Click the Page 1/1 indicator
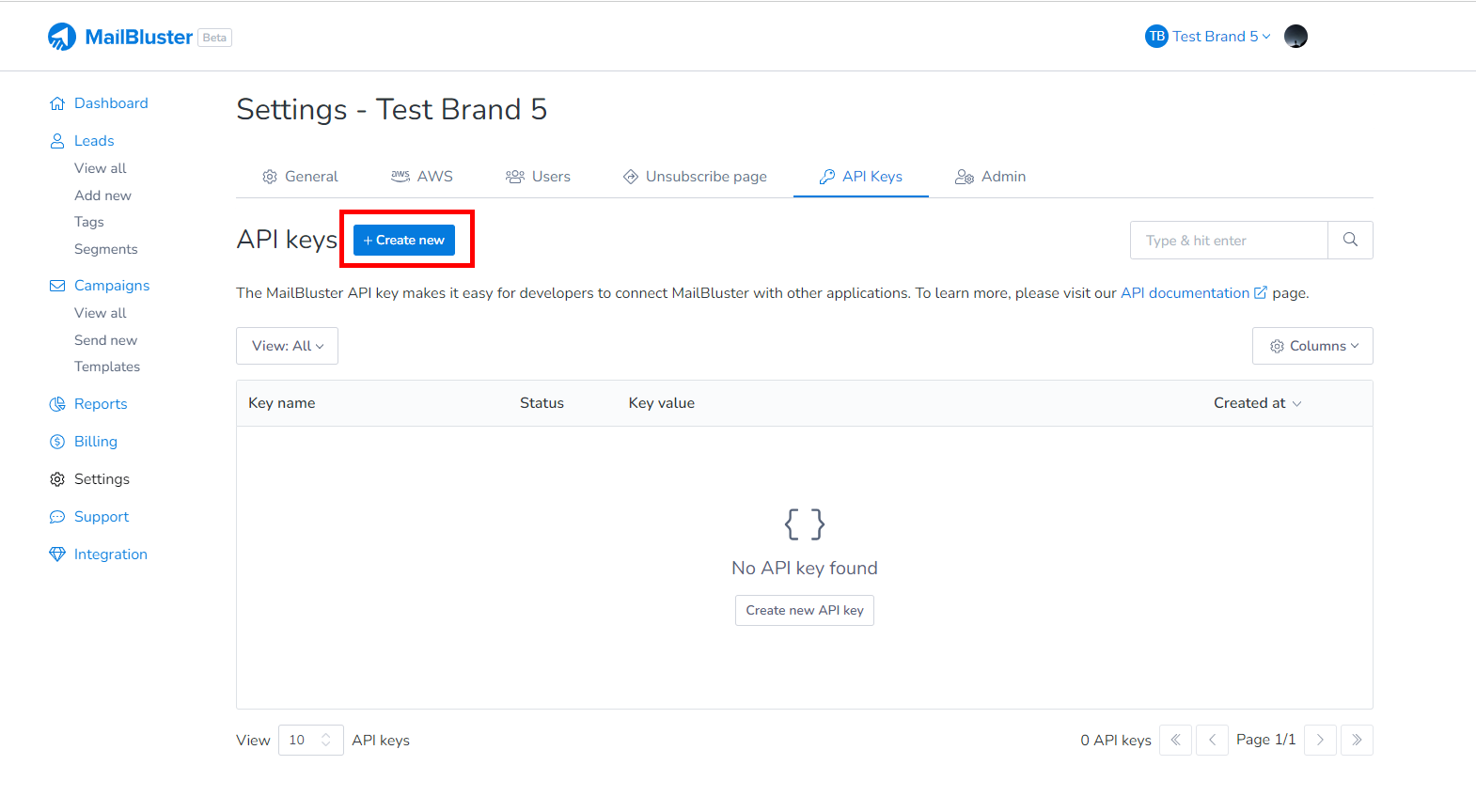1476x812 pixels. [1265, 740]
